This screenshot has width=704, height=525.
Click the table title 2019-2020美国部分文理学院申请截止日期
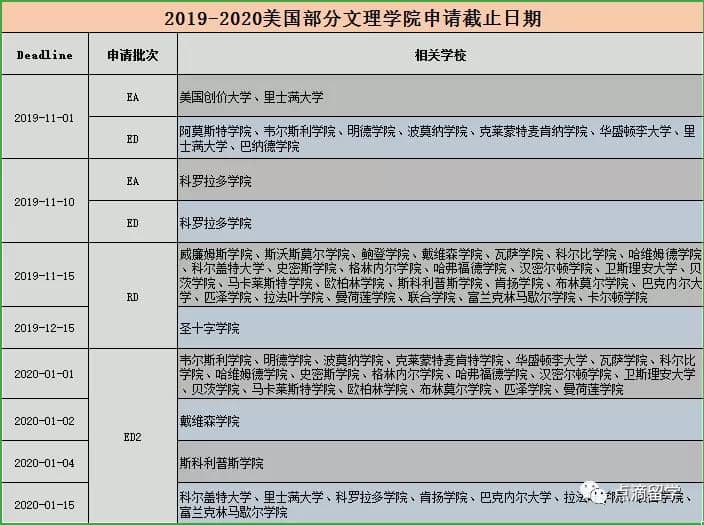click(352, 17)
